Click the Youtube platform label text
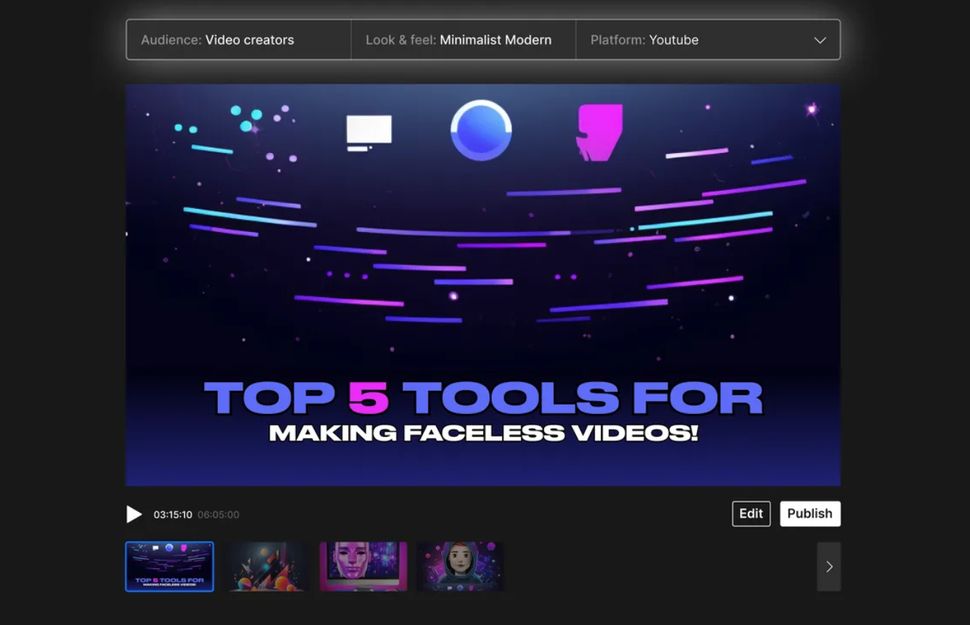The width and height of the screenshot is (970, 625). (x=674, y=40)
